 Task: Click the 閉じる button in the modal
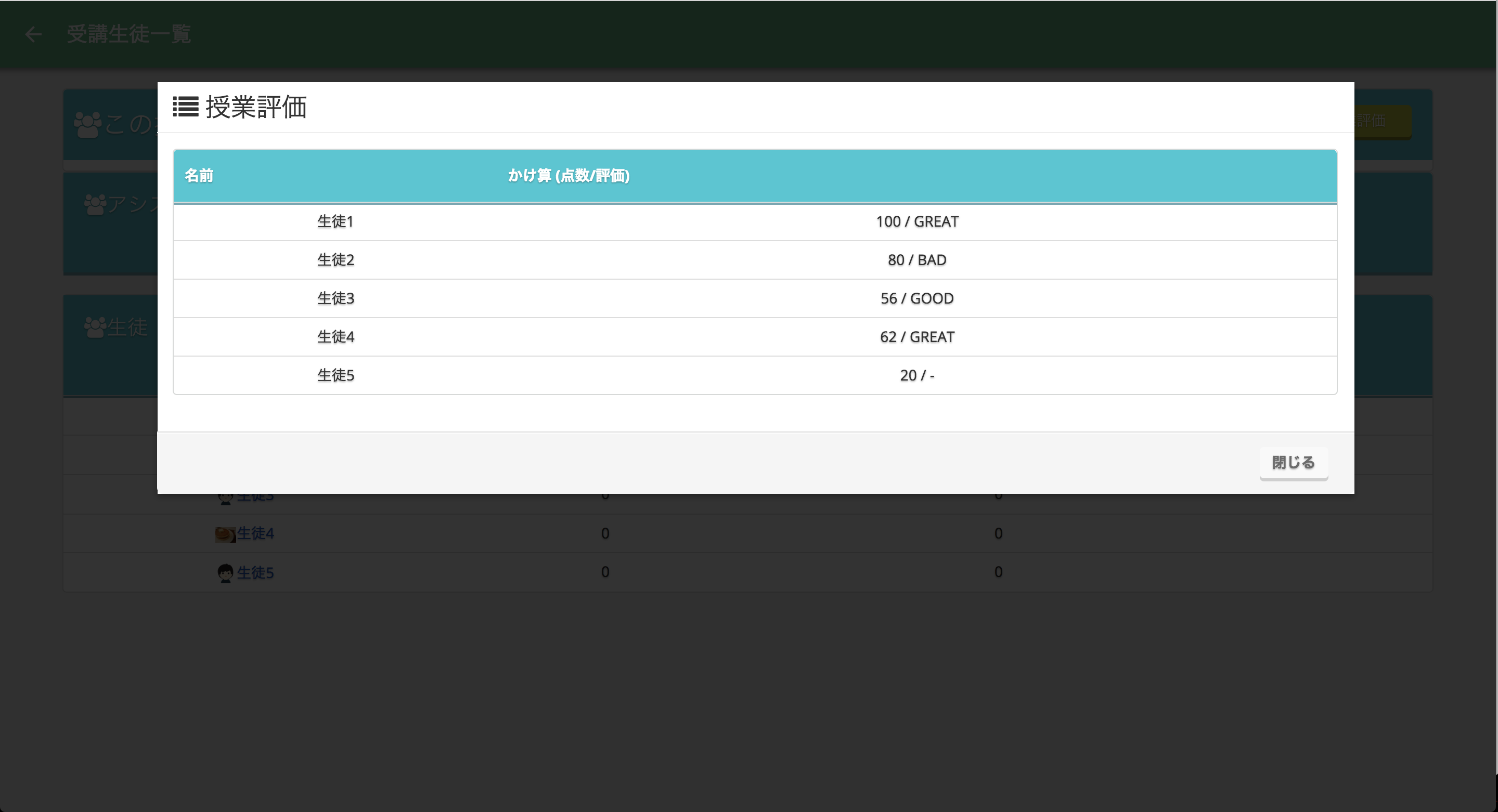(1293, 463)
